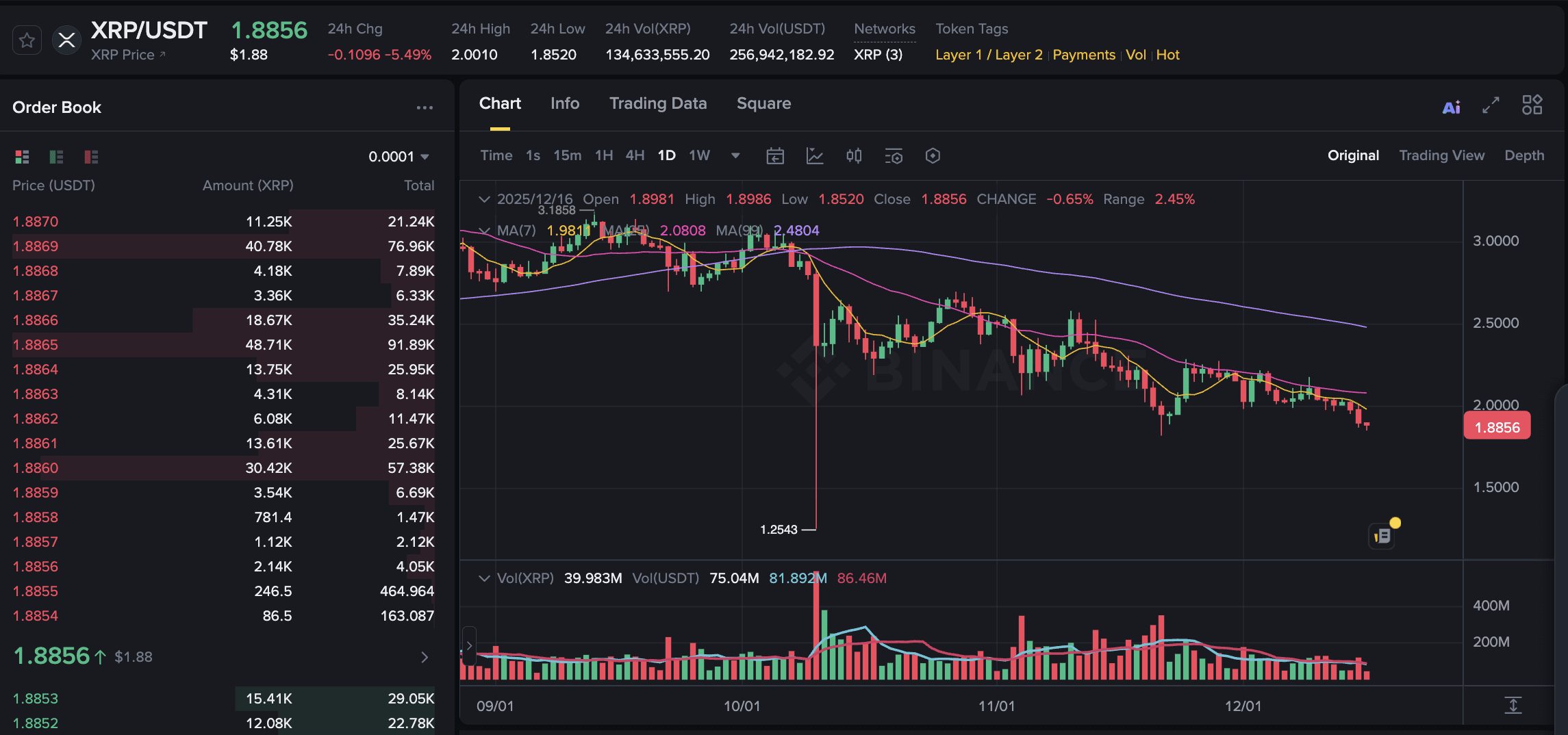This screenshot has height=735, width=1568.
Task: Open the token insights hexagon icon
Action: (933, 156)
